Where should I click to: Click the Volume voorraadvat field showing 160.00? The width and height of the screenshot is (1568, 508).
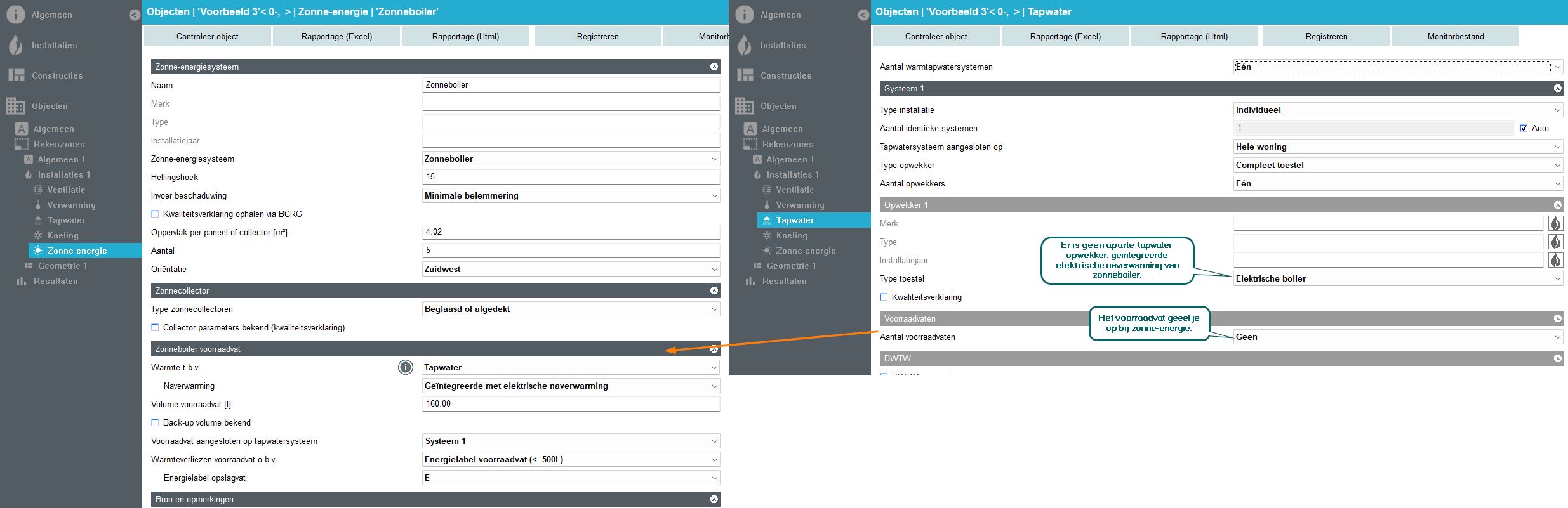[x=570, y=404]
